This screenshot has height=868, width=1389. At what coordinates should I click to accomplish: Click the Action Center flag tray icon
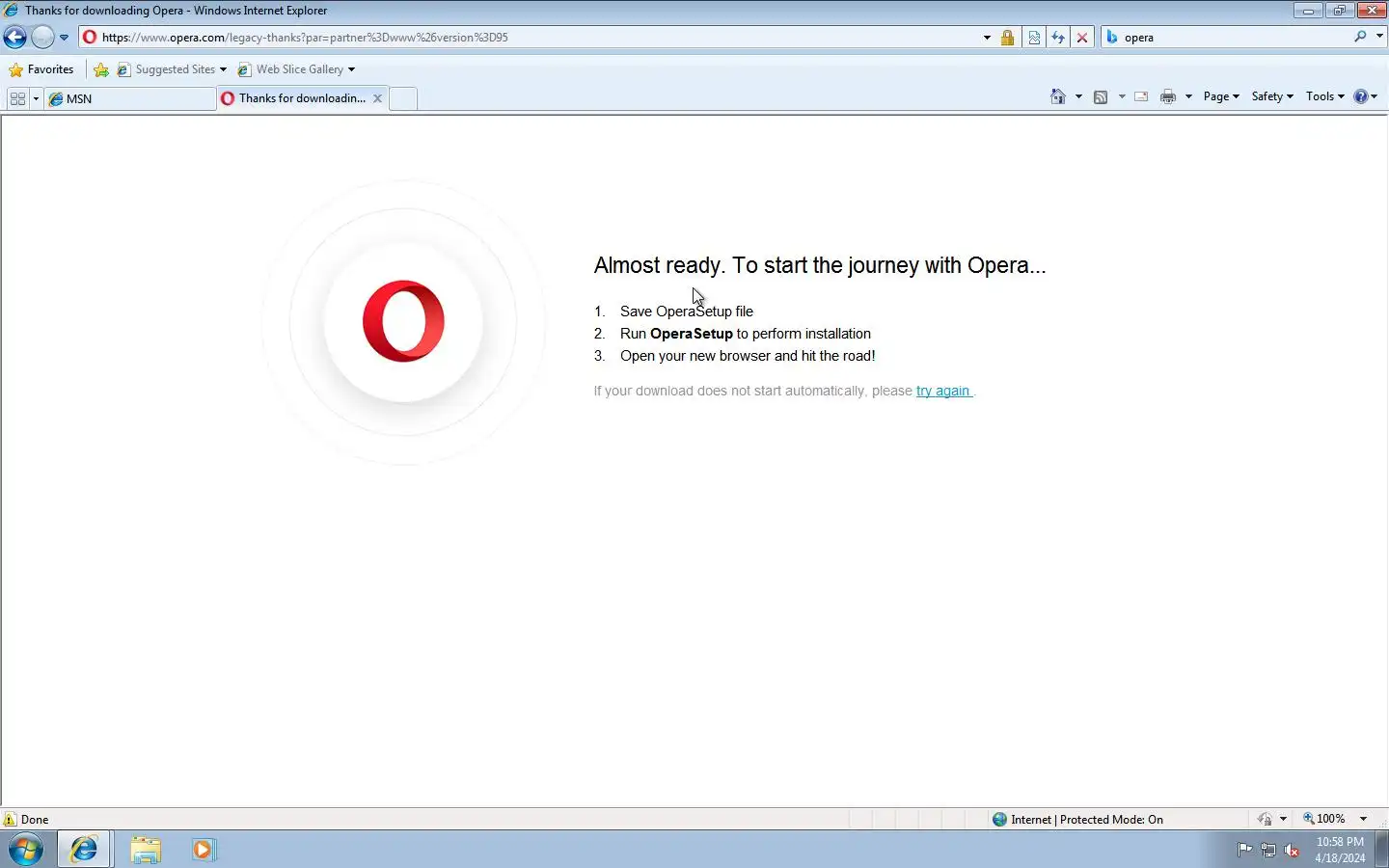pyautogui.click(x=1244, y=850)
